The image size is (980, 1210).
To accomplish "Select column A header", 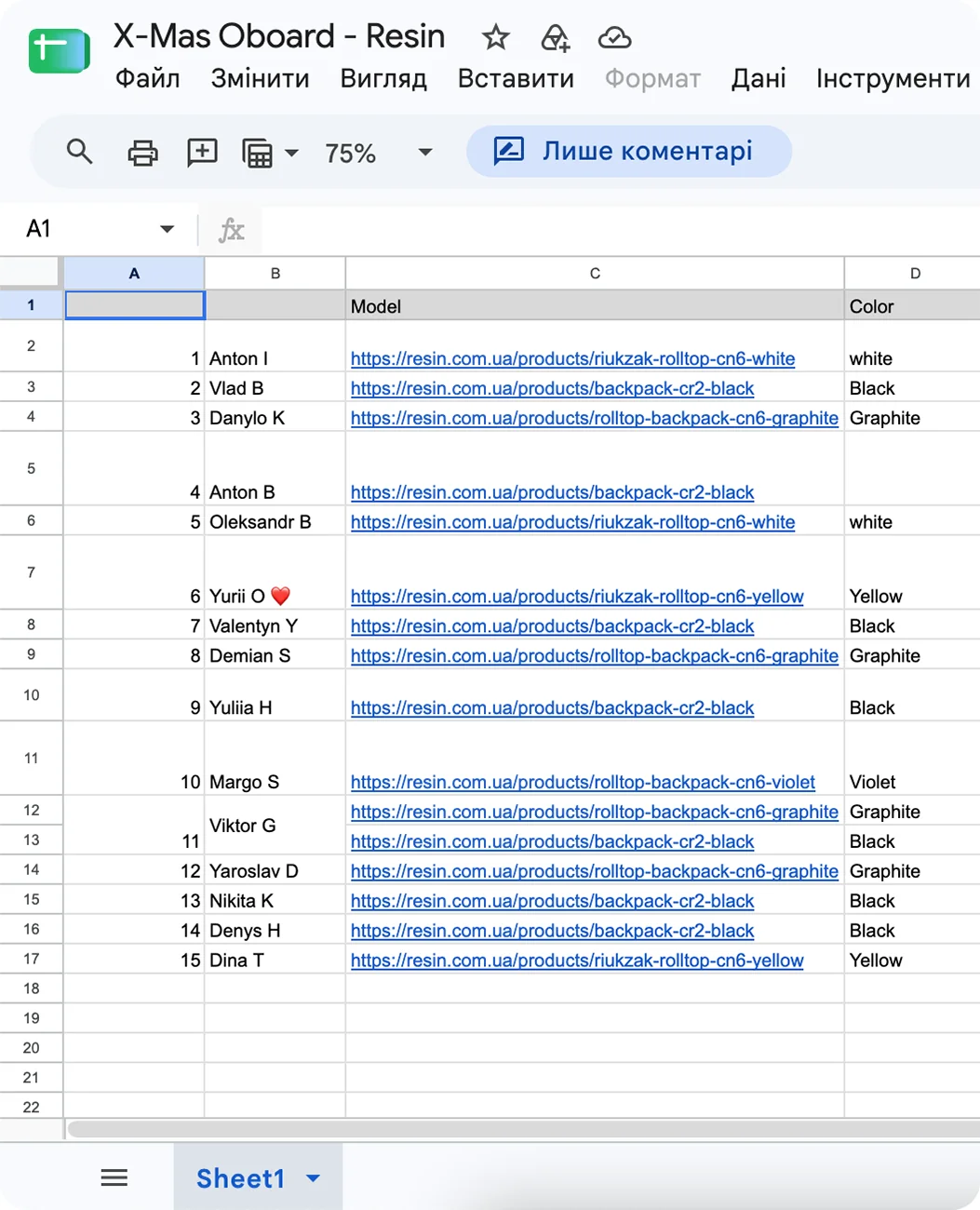I will click(x=134, y=274).
